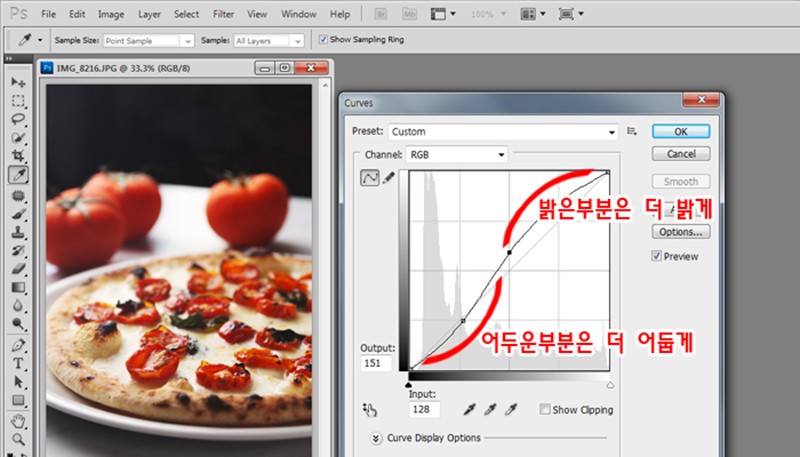Open the Channel RGB dropdown
The height and width of the screenshot is (457, 800).
point(457,155)
